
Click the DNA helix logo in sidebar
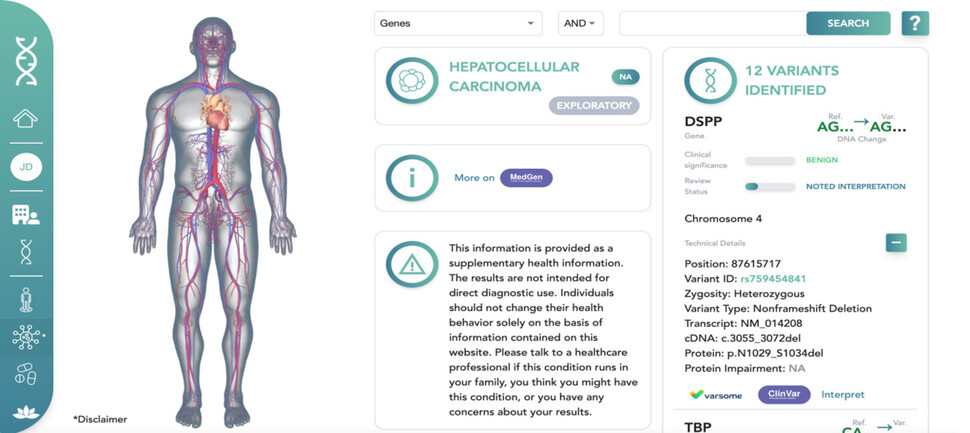click(x=26, y=60)
